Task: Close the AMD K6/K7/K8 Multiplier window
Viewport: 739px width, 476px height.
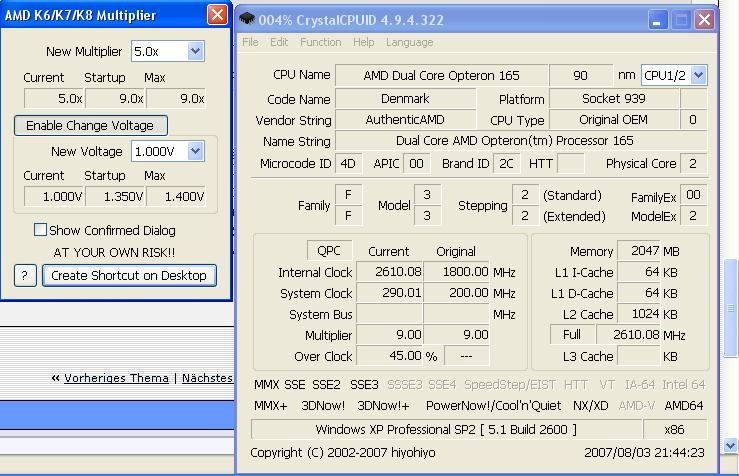Action: (x=217, y=15)
